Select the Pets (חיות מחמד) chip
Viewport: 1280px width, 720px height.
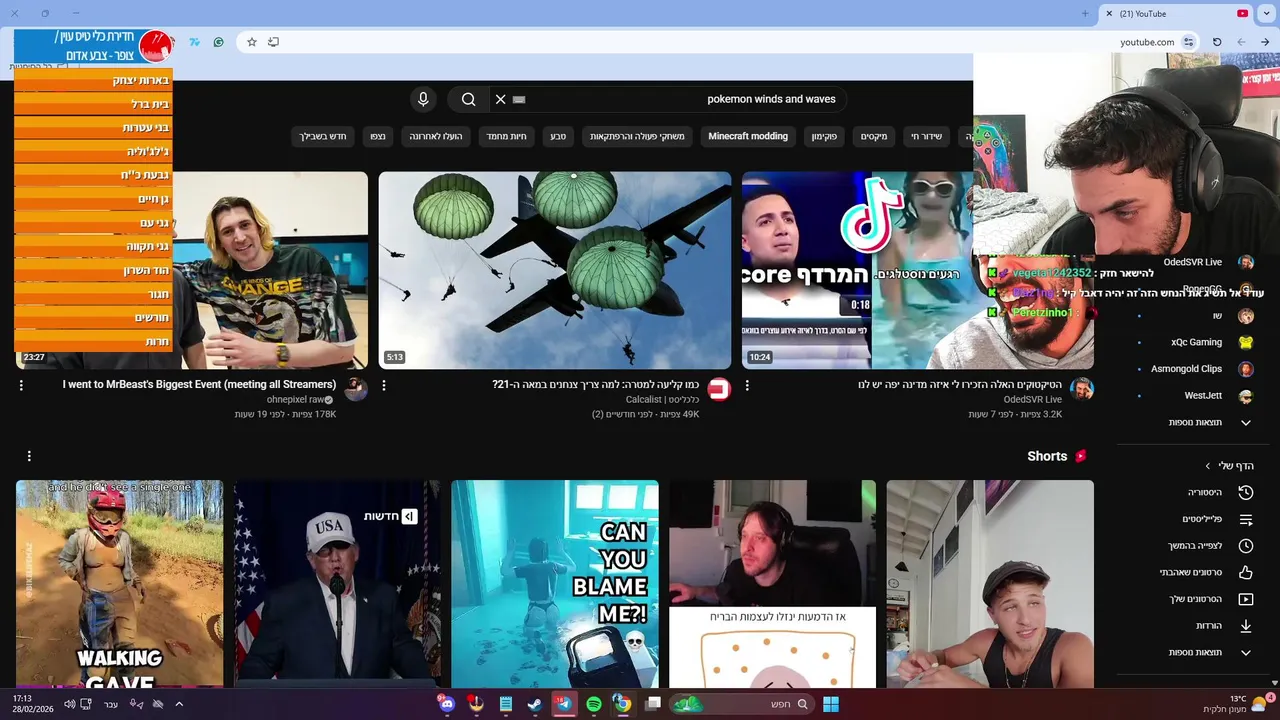[506, 136]
